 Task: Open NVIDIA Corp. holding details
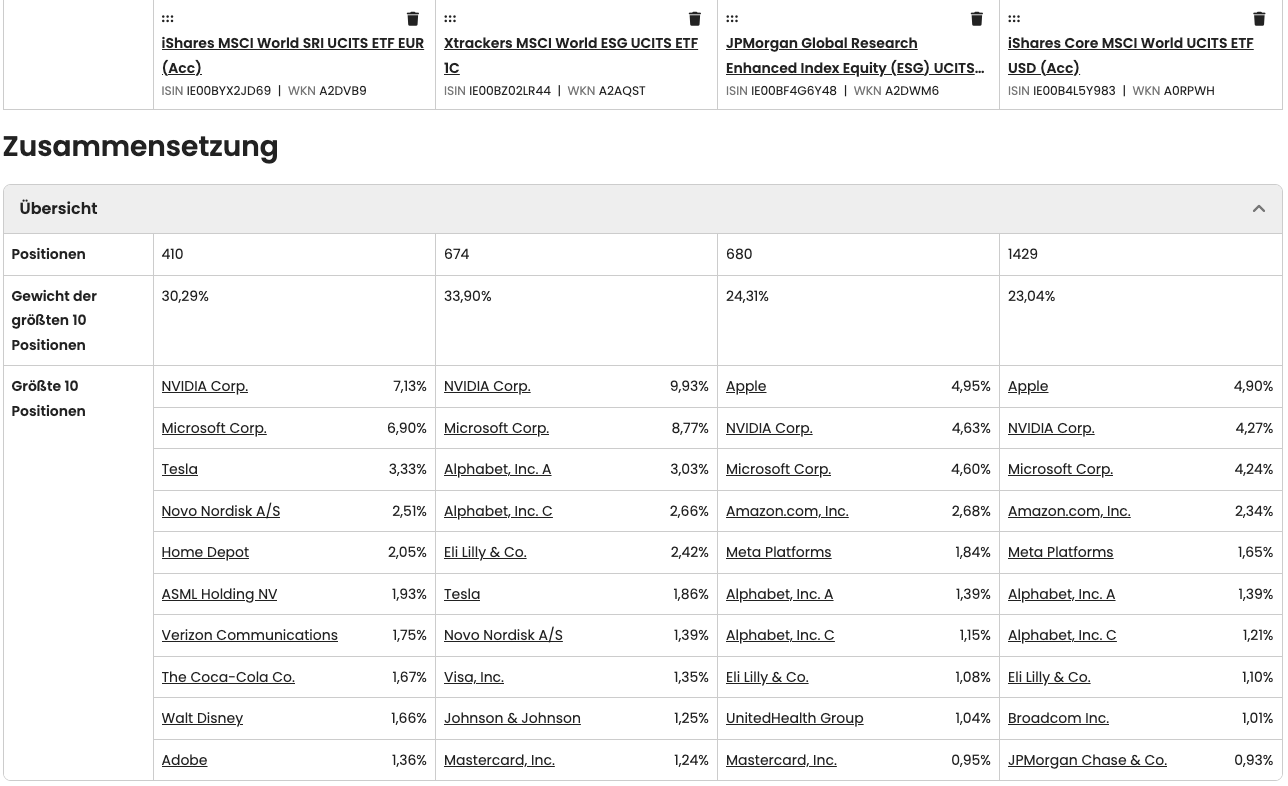tap(204, 386)
